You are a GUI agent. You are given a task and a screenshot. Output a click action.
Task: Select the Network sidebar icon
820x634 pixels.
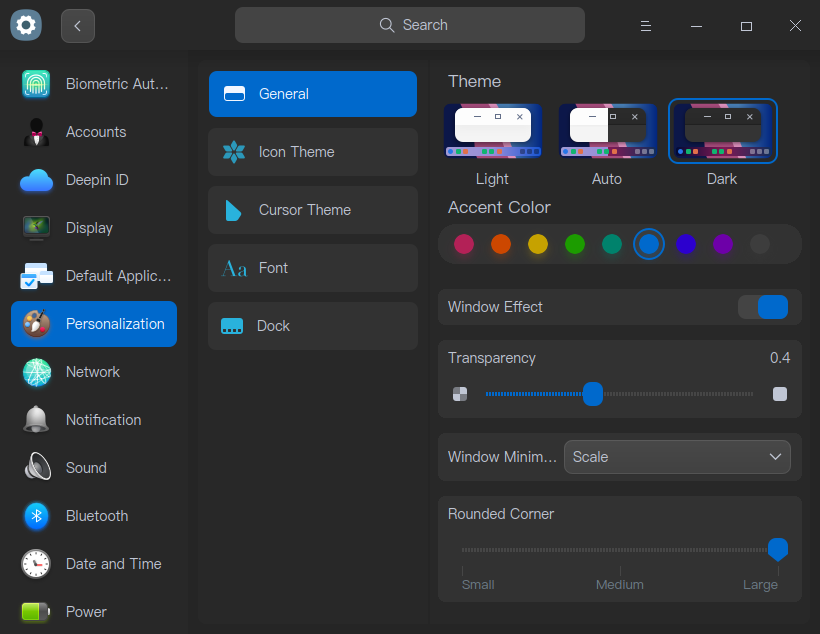(36, 372)
